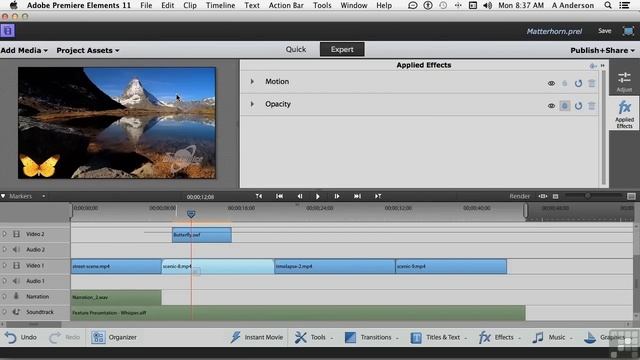Viewport: 640px width, 360px height.
Task: Open the Organizer
Action: click(114, 337)
